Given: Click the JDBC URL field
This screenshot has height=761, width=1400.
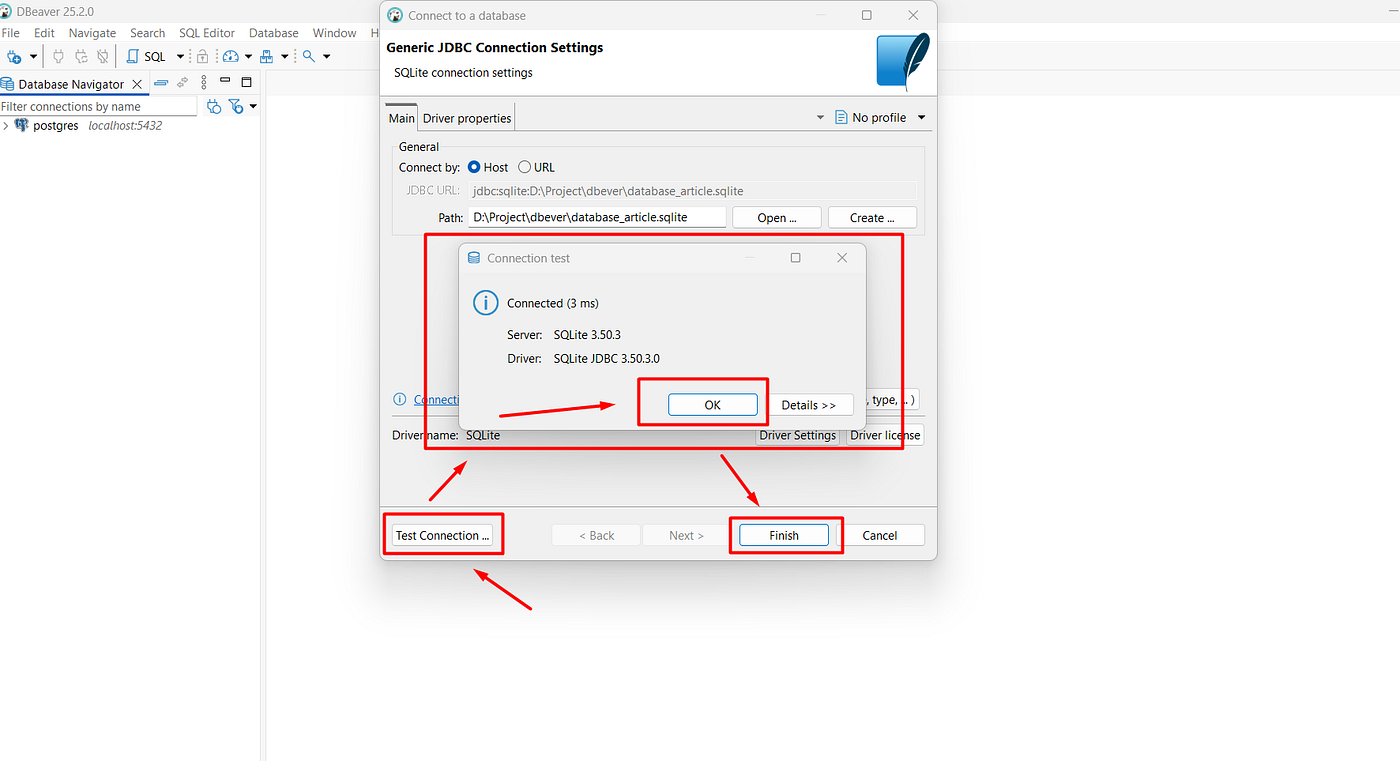Looking at the screenshot, I should tap(692, 191).
